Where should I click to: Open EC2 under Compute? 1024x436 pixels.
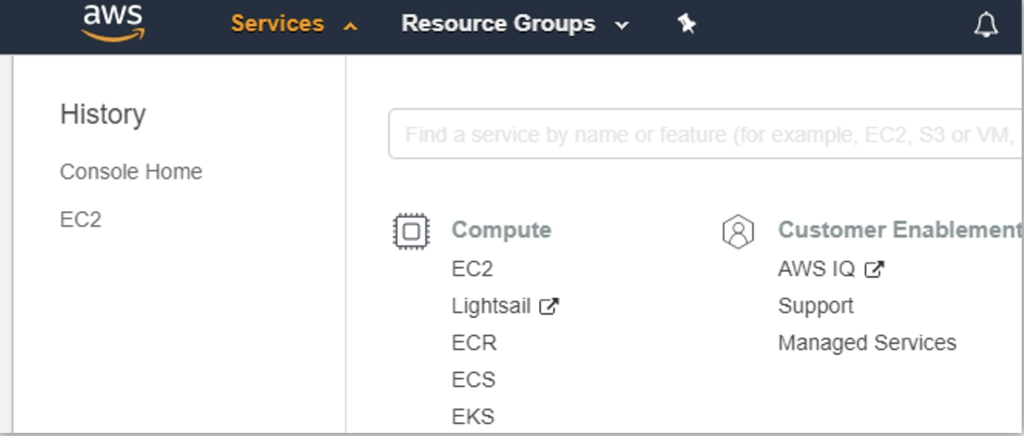coord(472,269)
